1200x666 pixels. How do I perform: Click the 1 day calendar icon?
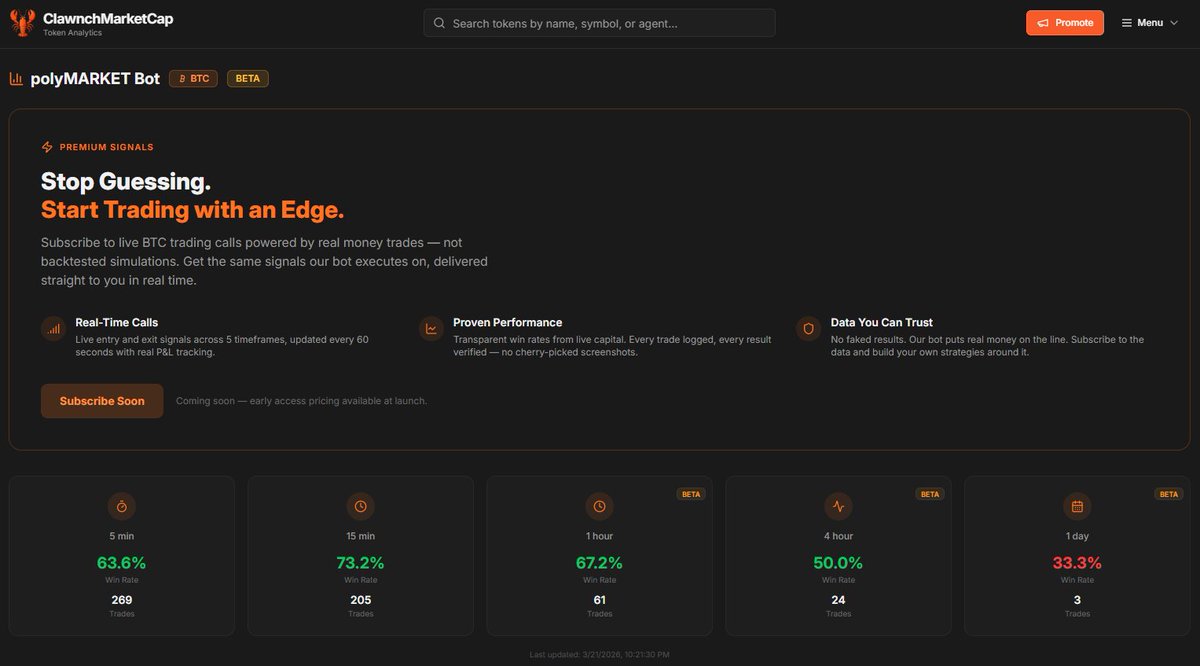click(x=1077, y=506)
